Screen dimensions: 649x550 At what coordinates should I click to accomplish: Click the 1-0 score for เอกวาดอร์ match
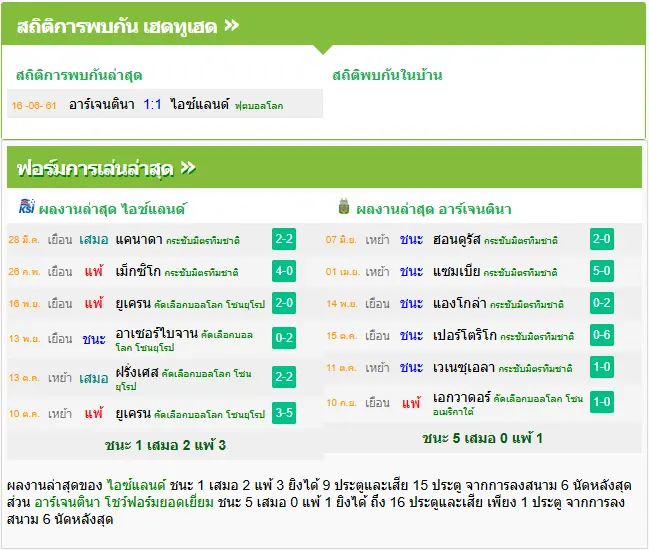pyautogui.click(x=601, y=401)
